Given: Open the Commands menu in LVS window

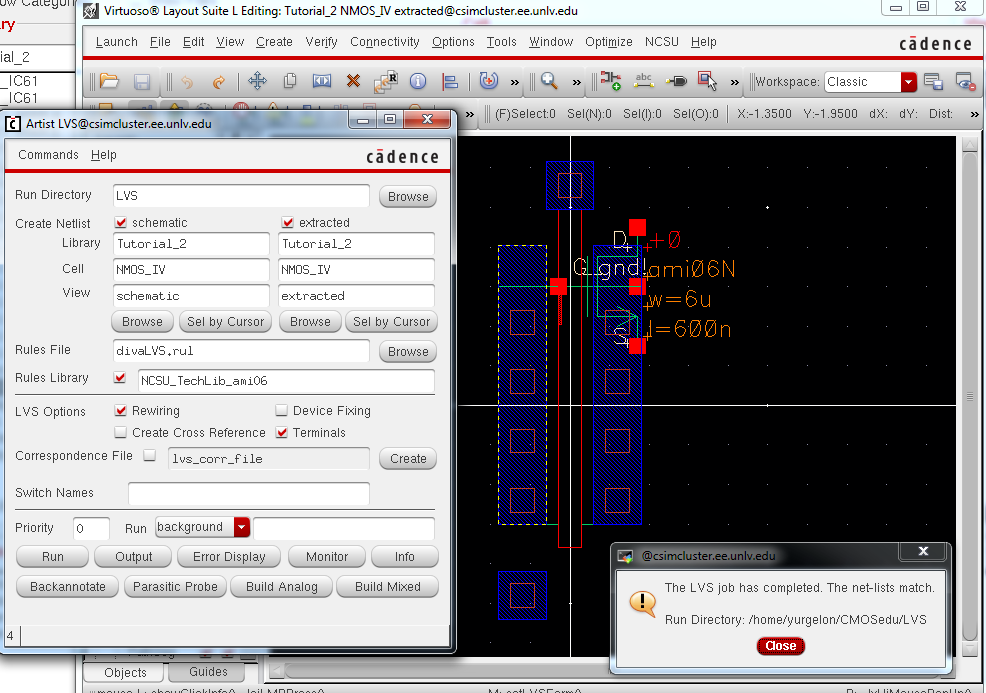Looking at the screenshot, I should click(48, 155).
